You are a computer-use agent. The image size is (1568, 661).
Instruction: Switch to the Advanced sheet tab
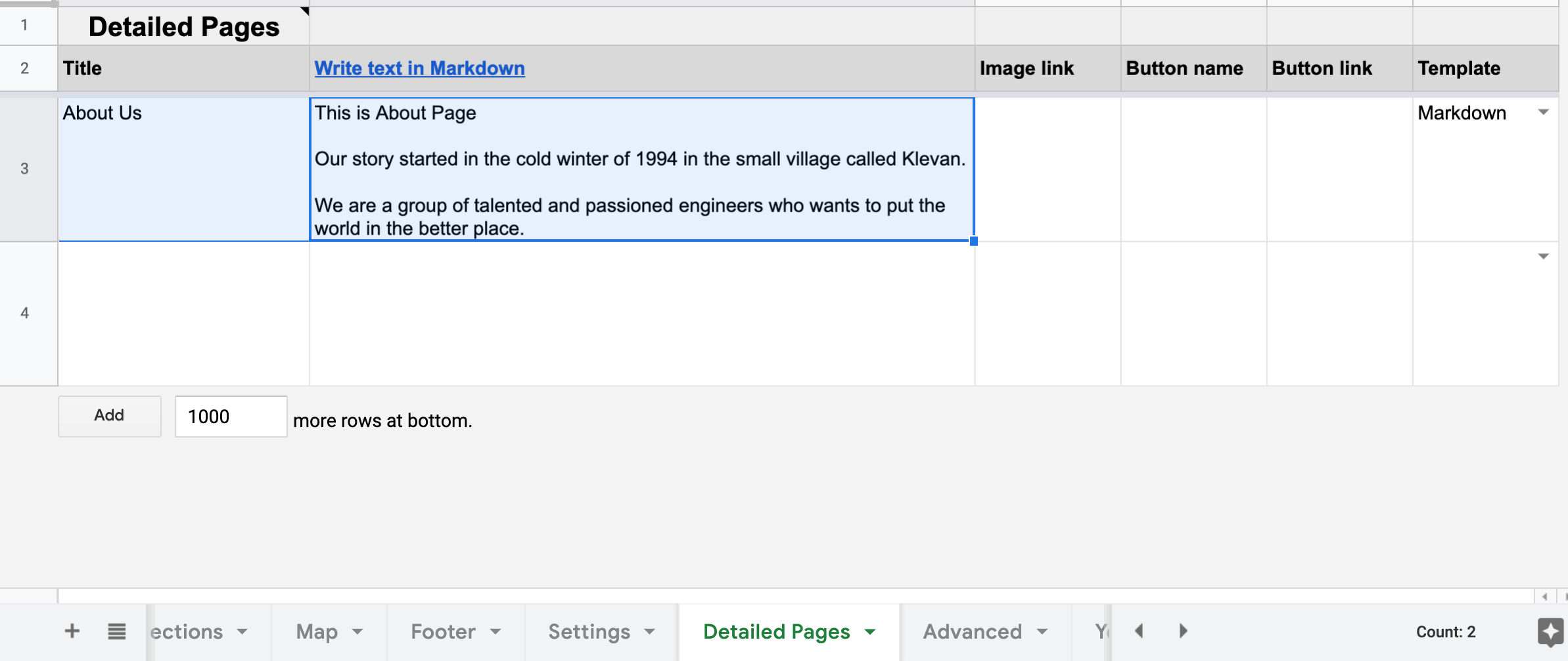[x=972, y=632]
